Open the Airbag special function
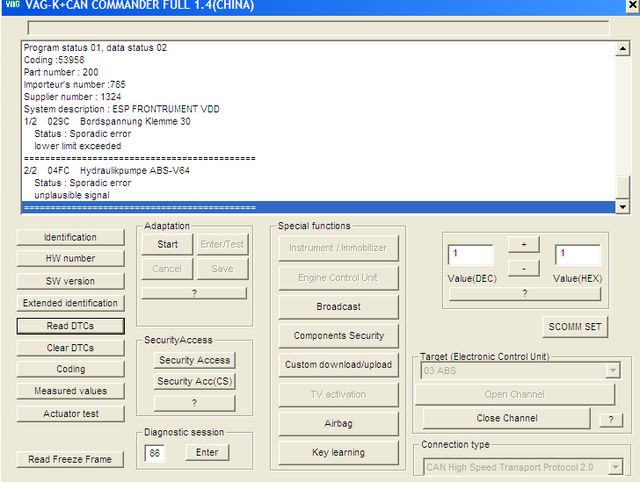The width and height of the screenshot is (640, 482). 338,424
